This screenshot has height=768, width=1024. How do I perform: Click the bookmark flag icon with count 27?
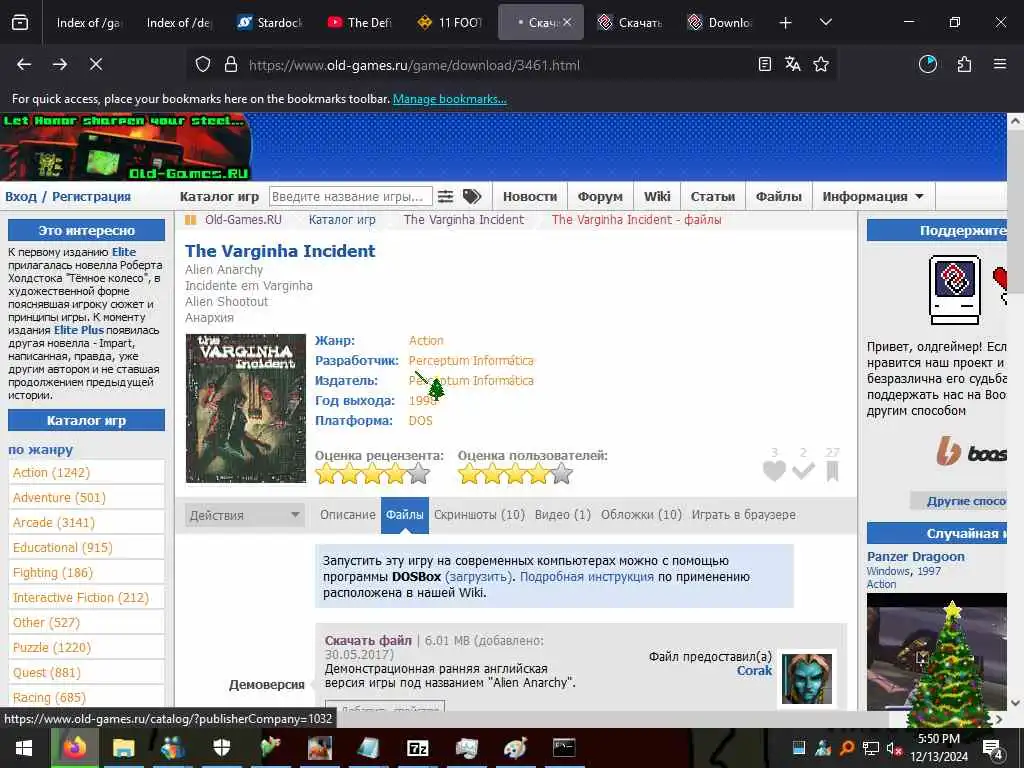click(833, 470)
